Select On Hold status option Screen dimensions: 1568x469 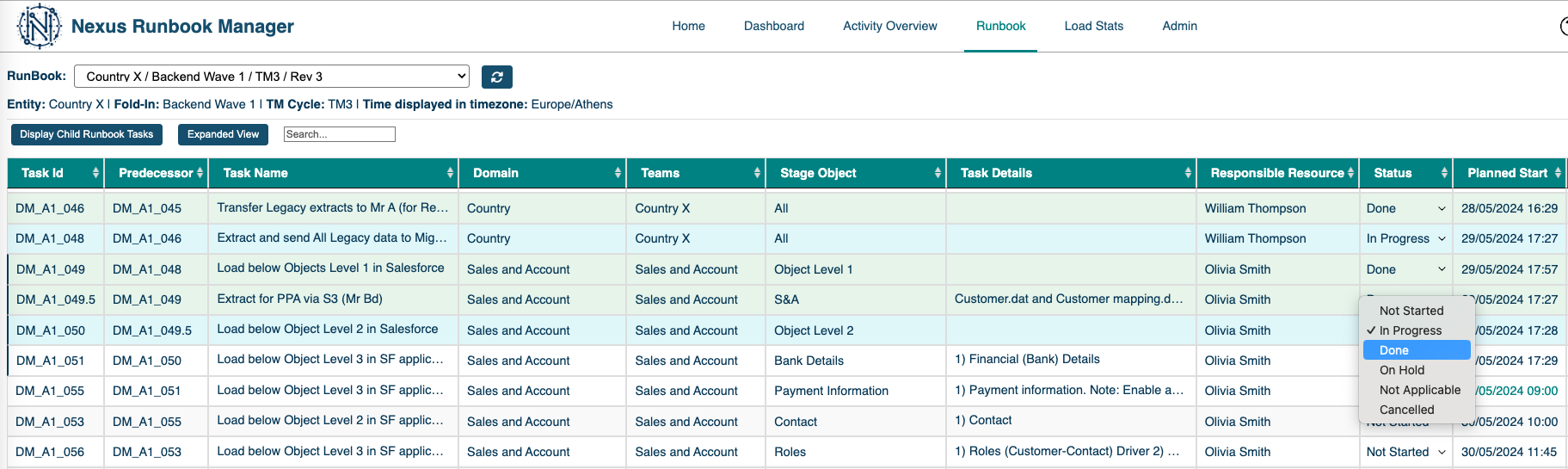coord(1402,370)
